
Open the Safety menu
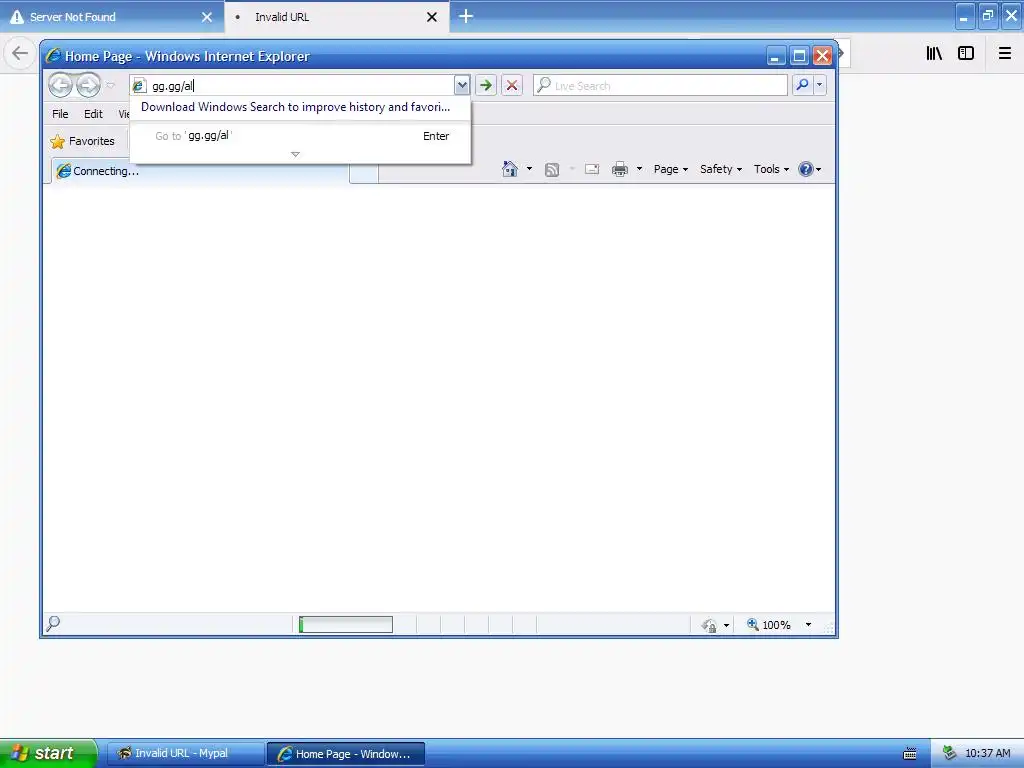point(721,169)
